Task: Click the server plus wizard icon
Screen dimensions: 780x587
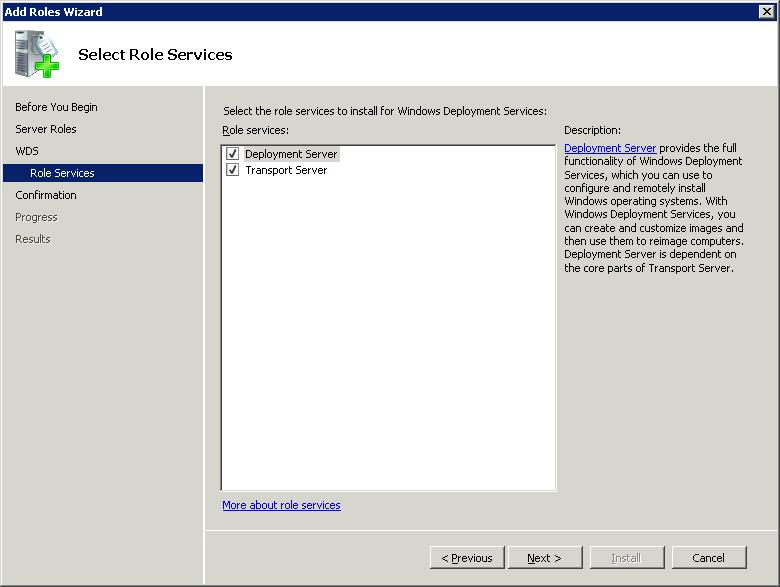Action: click(x=37, y=54)
